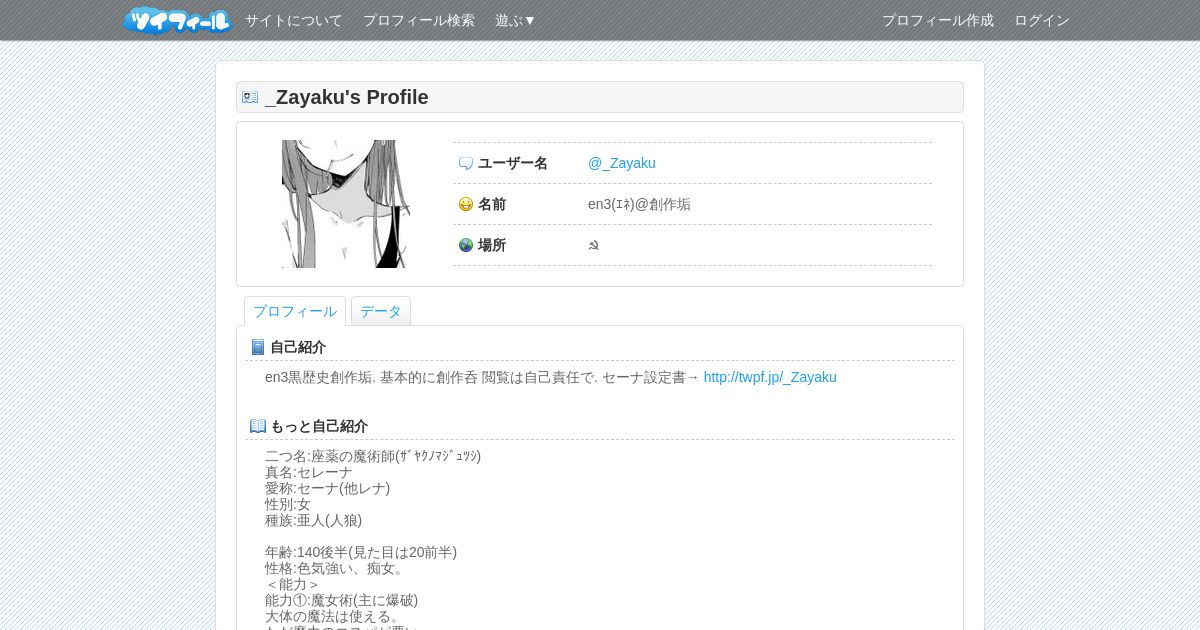Click the globe icon beside 場所
The height and width of the screenshot is (630, 1200).
(x=466, y=245)
